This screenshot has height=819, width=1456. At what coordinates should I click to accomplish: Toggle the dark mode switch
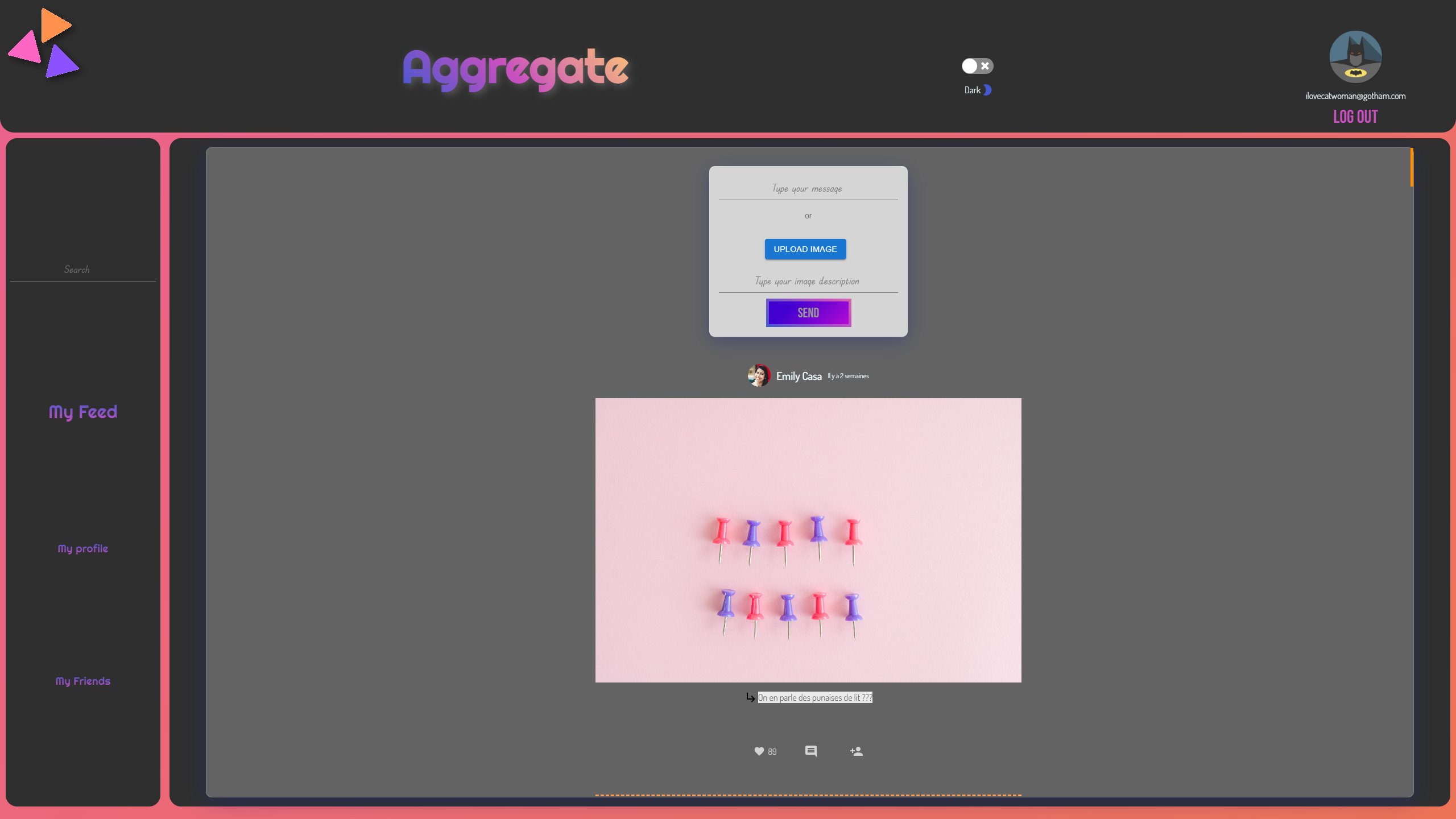pyautogui.click(x=977, y=66)
